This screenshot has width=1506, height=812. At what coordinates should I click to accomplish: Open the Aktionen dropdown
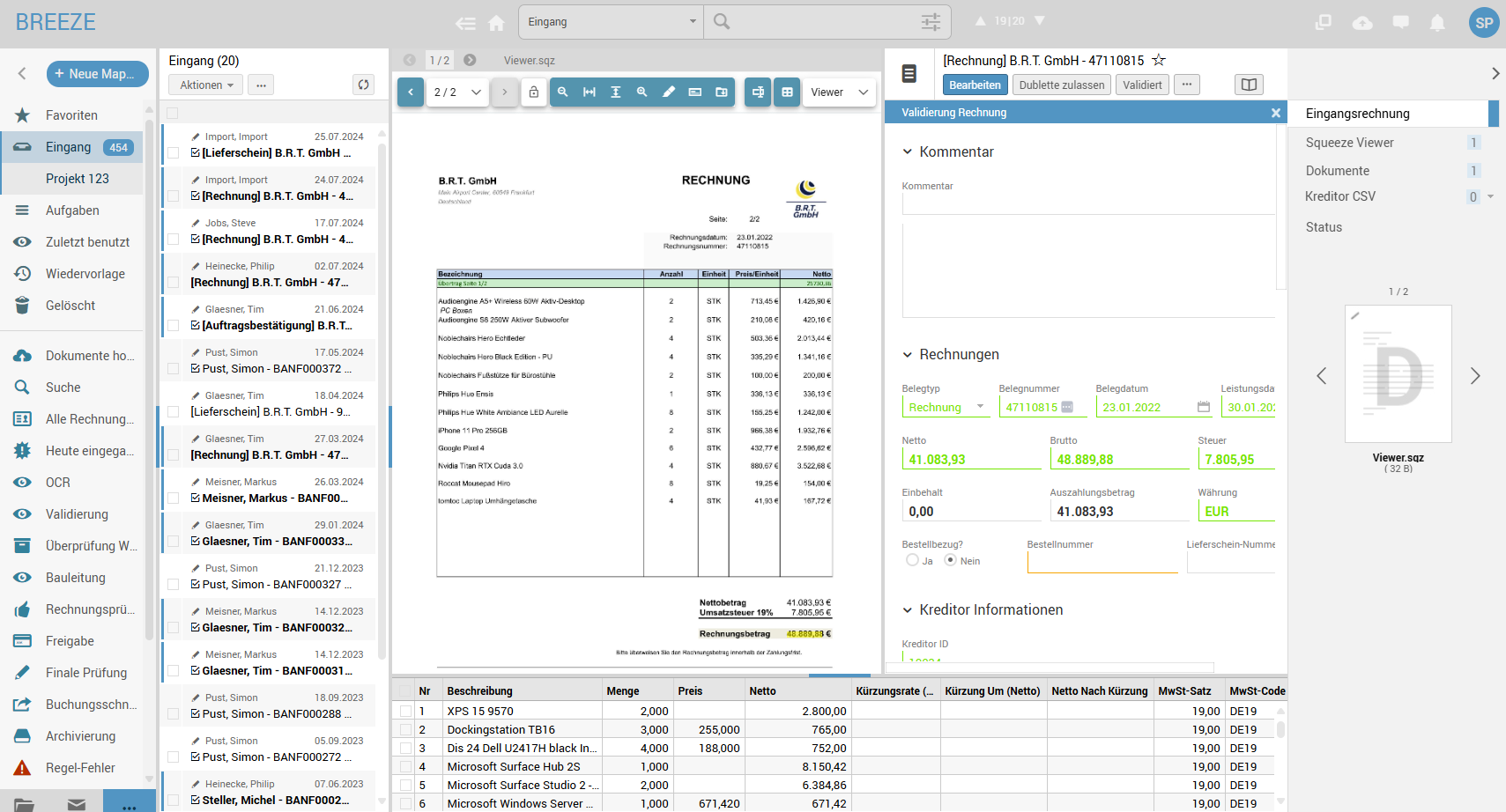(206, 85)
